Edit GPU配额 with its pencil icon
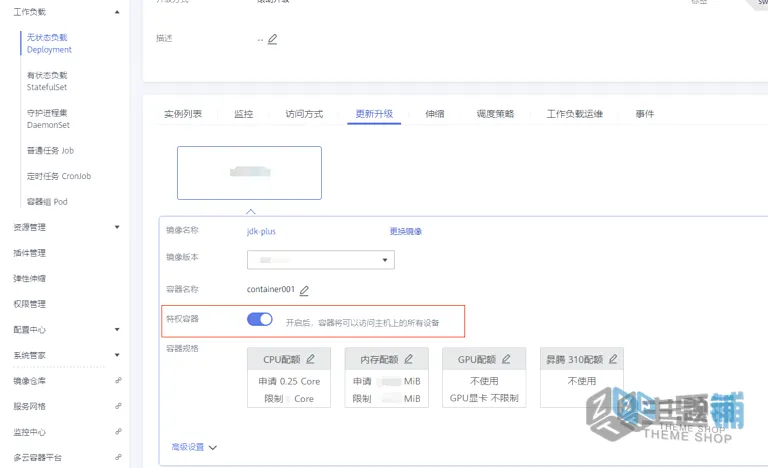768x468 pixels. click(506, 359)
